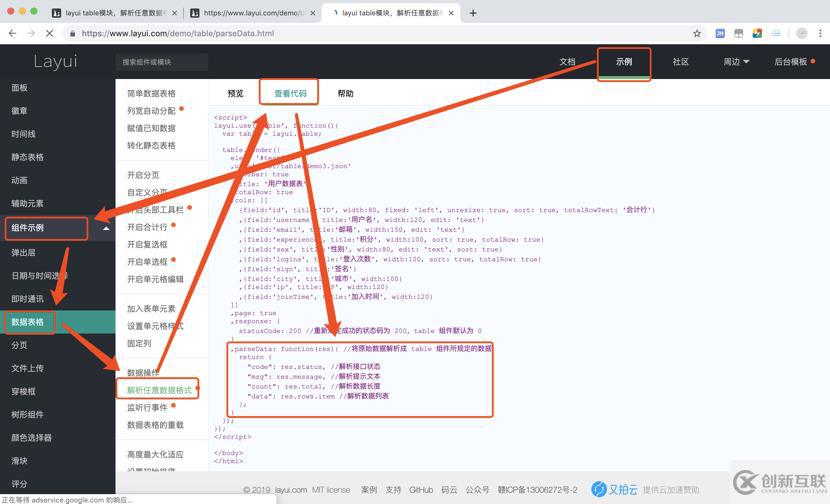
Task: Switch to the 预览 tab
Action: pyautogui.click(x=236, y=93)
